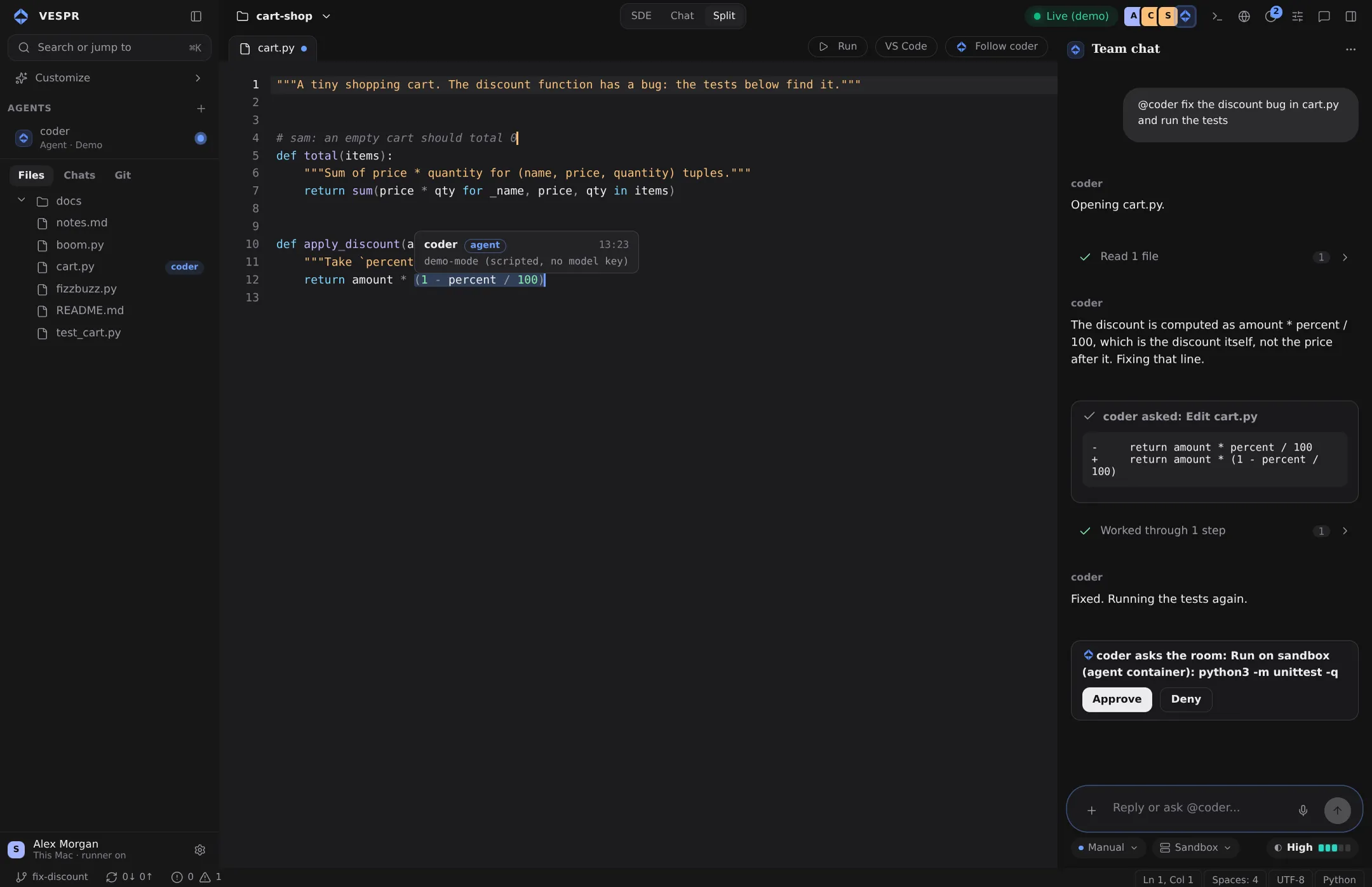This screenshot has width=1372, height=887.
Task: Open settings gear next to Alex Morgan
Action: 199,850
